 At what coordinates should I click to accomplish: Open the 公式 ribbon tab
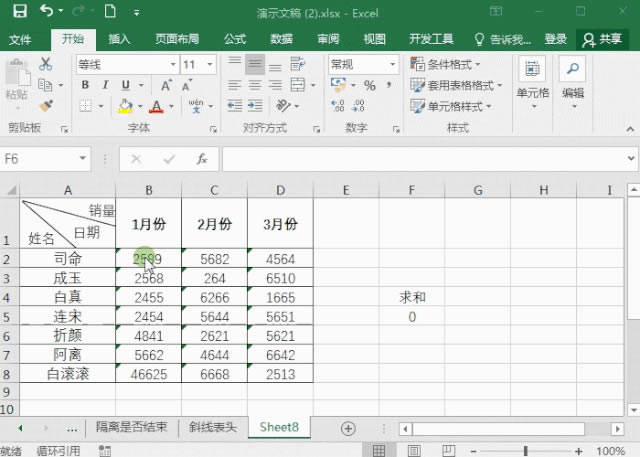[234, 39]
